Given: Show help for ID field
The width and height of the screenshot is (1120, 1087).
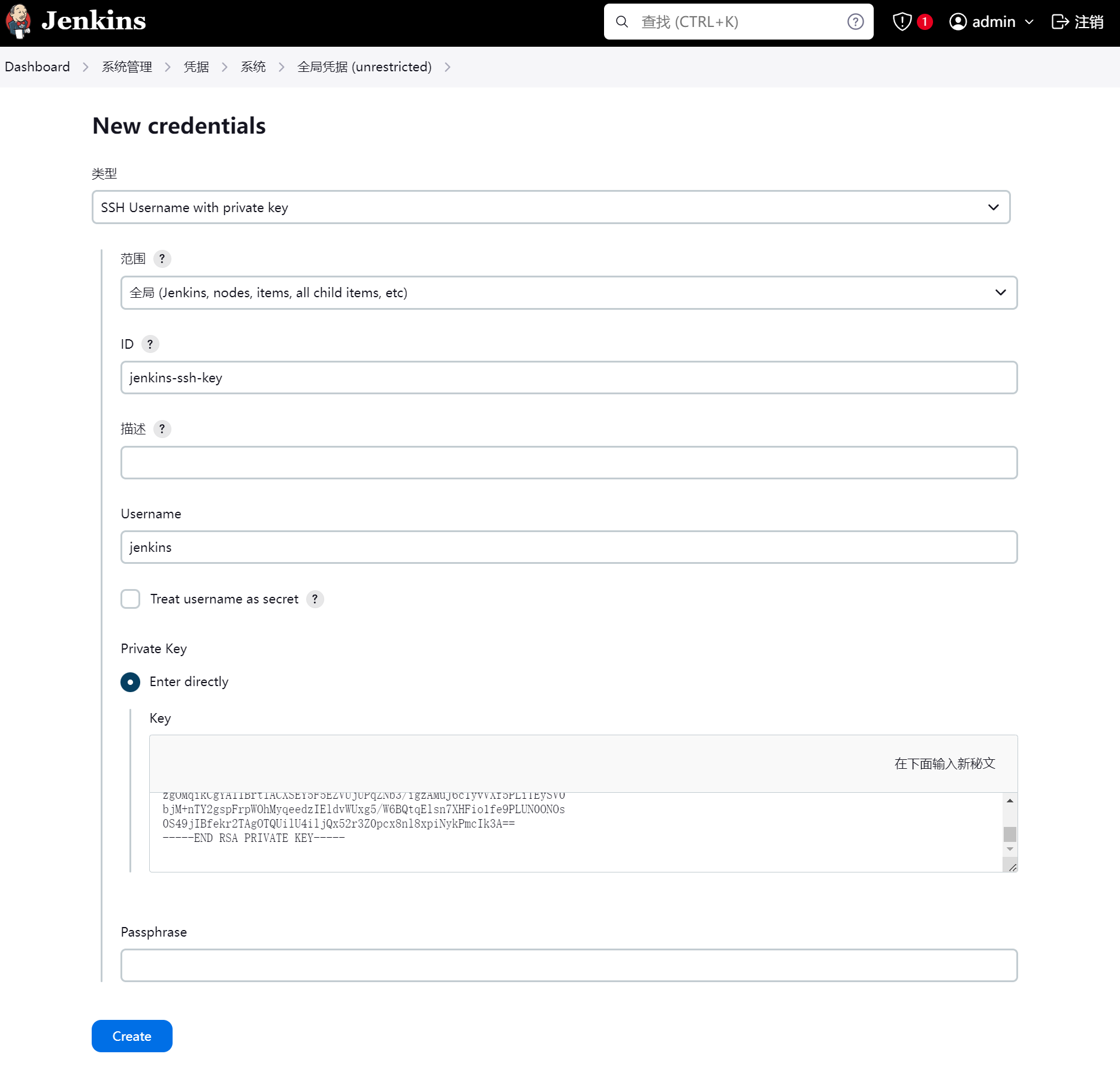Looking at the screenshot, I should pyautogui.click(x=150, y=344).
